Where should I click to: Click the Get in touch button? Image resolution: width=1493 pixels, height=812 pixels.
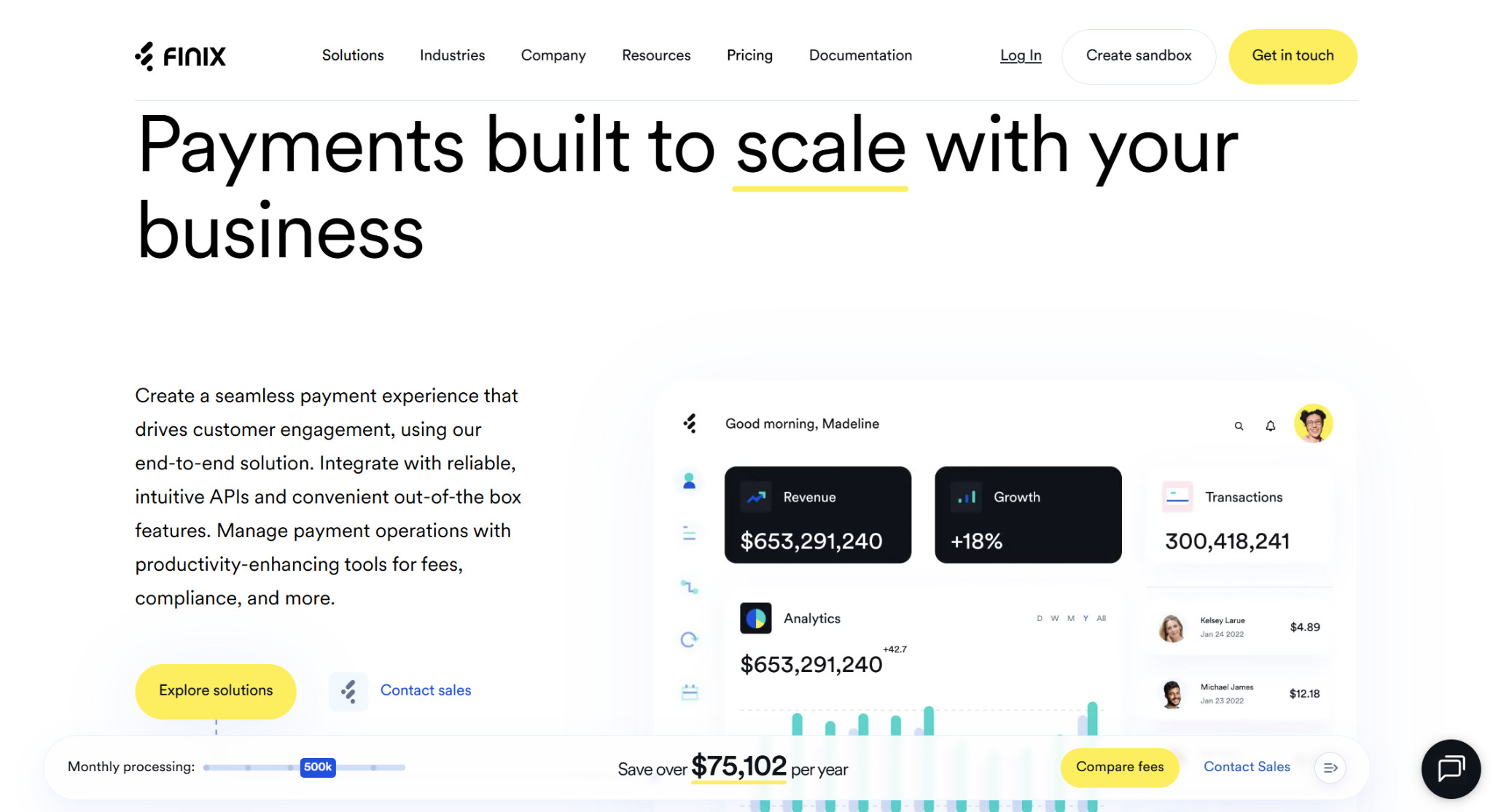[x=1293, y=56]
